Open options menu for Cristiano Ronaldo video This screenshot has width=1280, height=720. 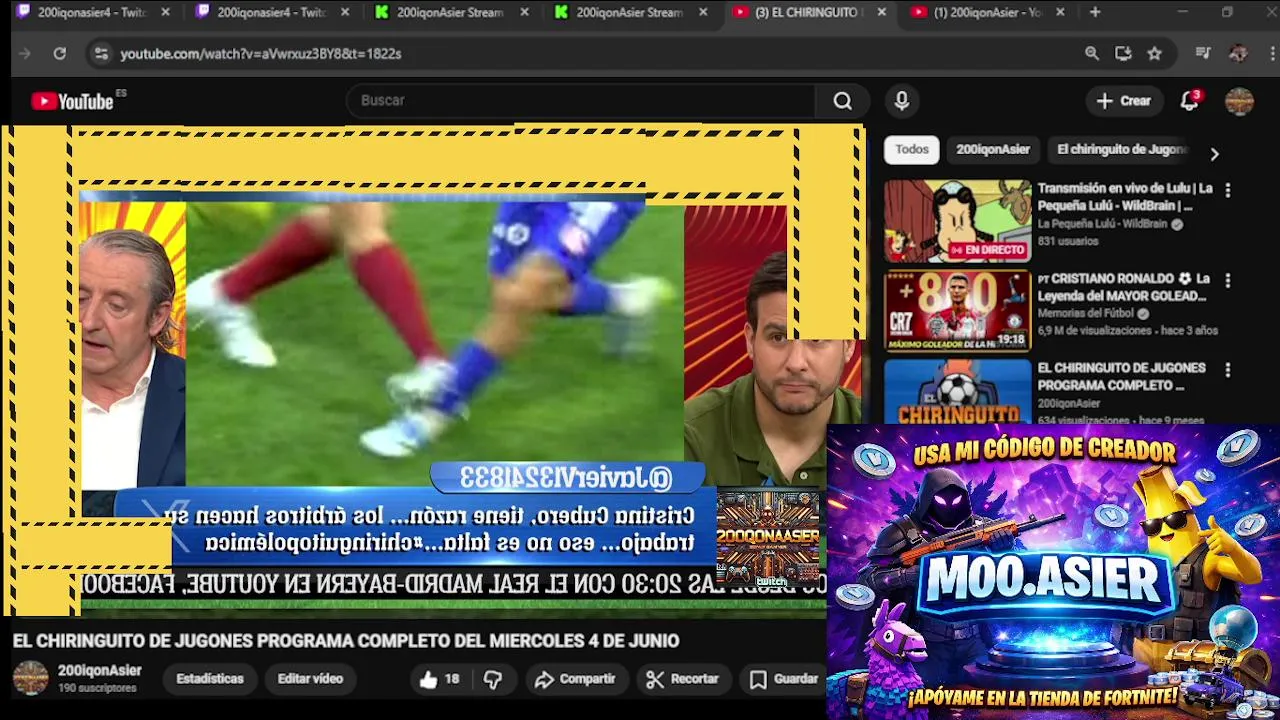coord(1228,281)
